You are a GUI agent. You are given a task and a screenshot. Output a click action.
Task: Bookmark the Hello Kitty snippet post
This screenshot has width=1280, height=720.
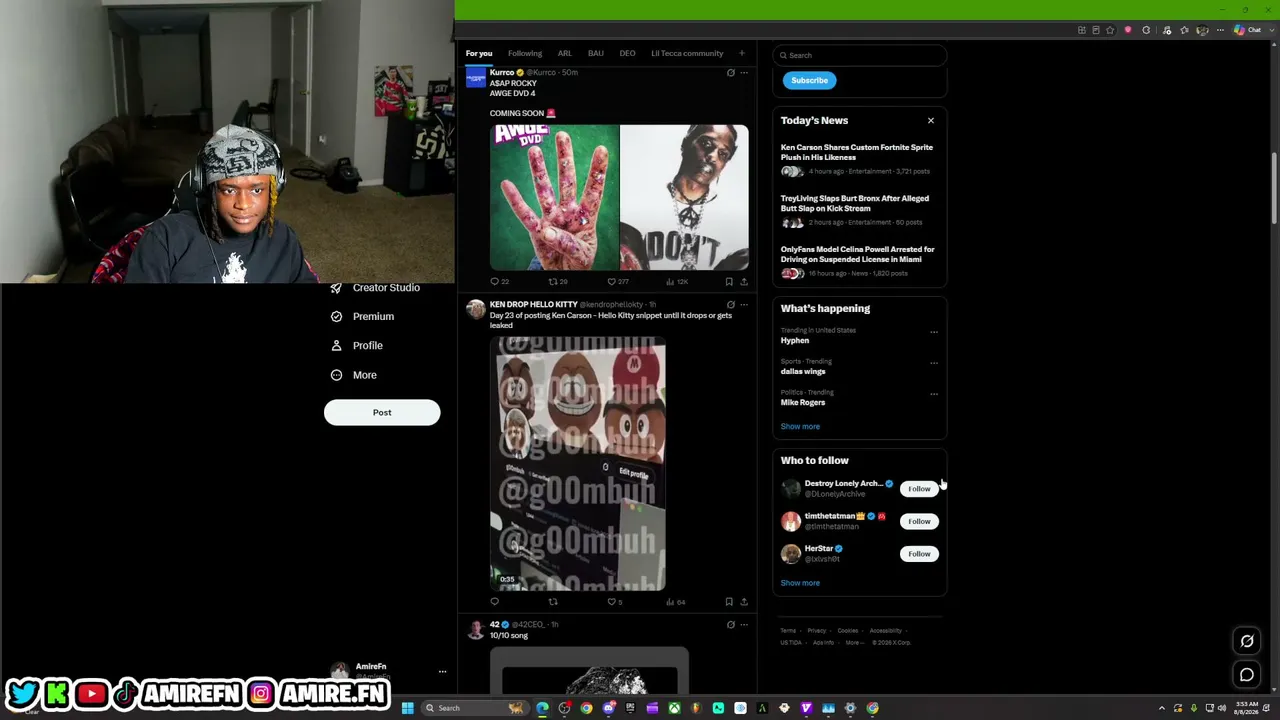[x=729, y=602]
